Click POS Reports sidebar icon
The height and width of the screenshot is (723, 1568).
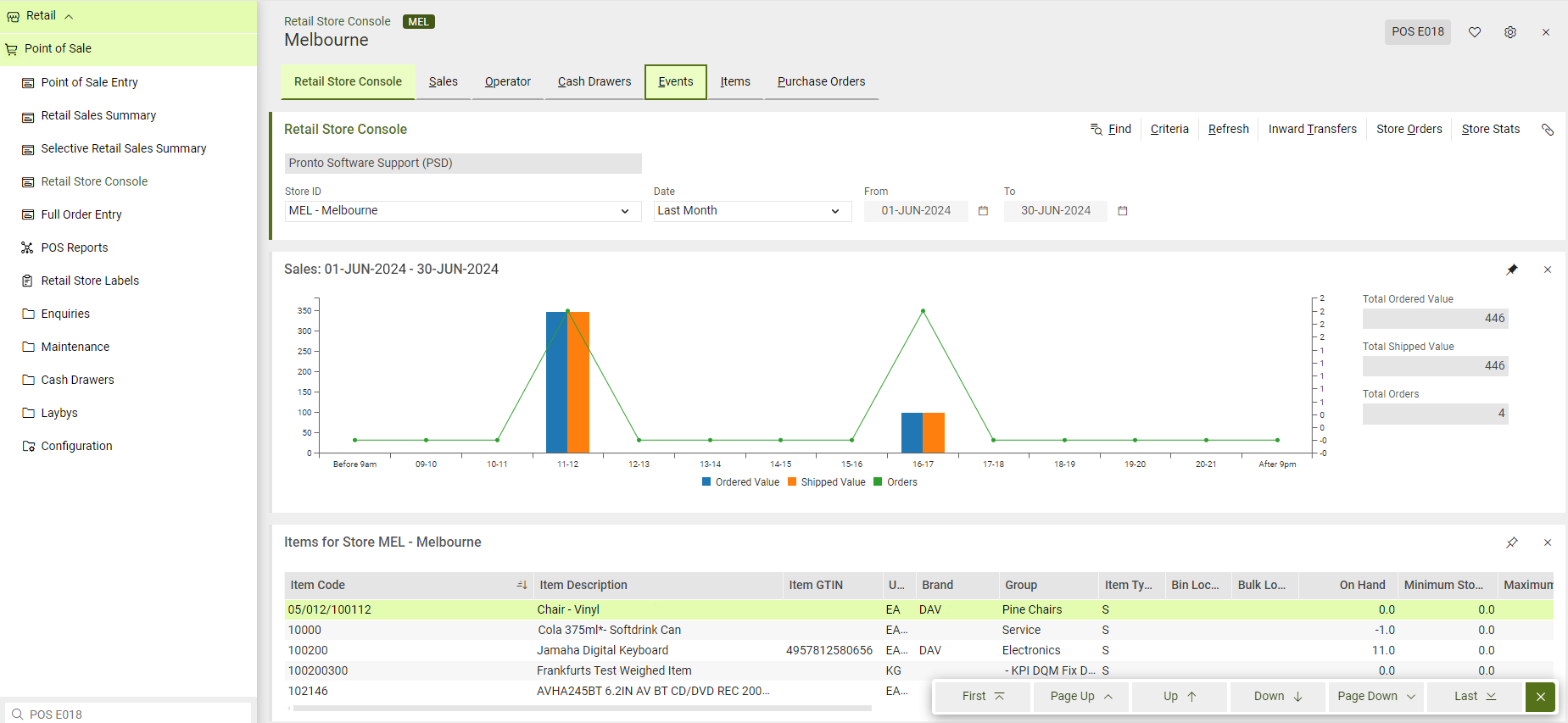pyautogui.click(x=28, y=247)
